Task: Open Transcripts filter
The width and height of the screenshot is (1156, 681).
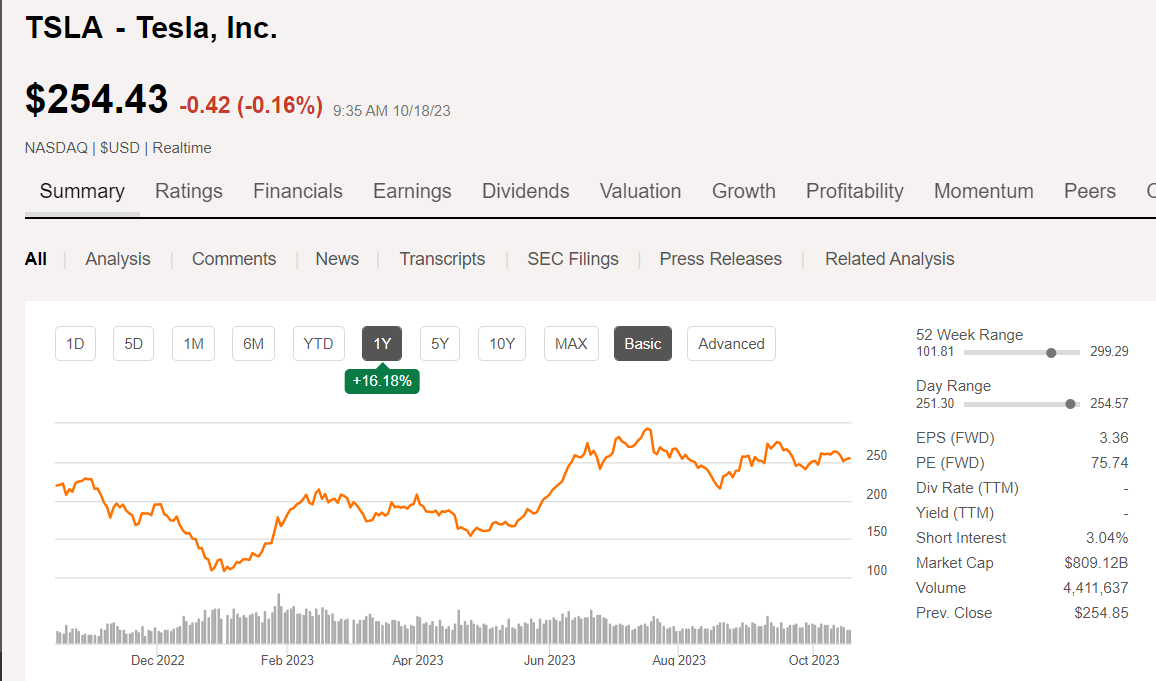Action: 442,259
